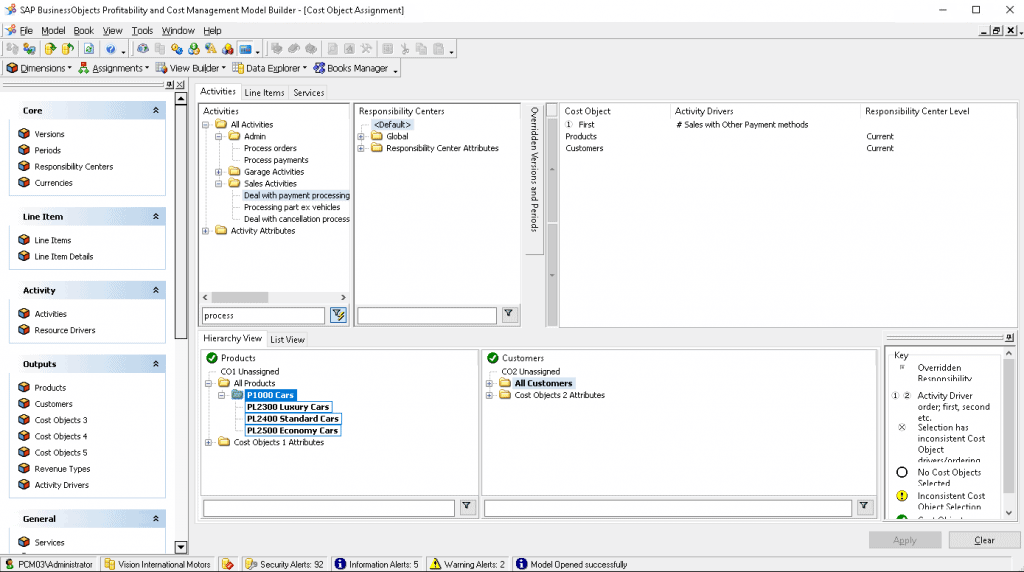Click the Security Alerts status icon

coord(251,564)
